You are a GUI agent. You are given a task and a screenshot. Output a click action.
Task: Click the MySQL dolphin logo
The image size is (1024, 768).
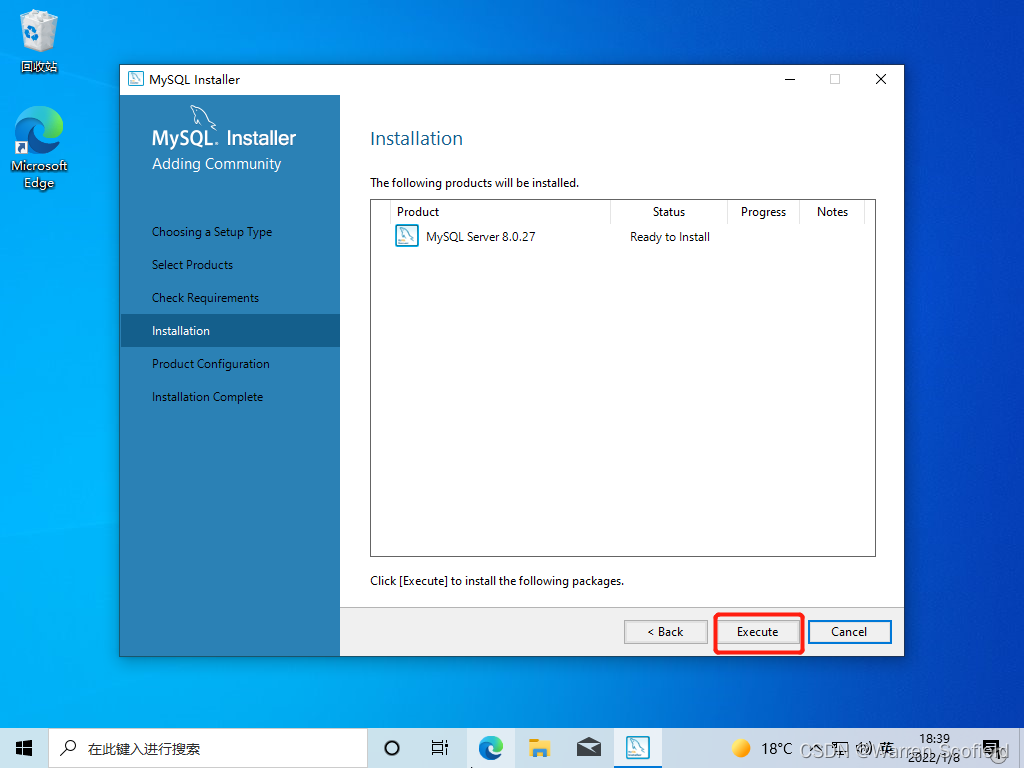coord(202,117)
